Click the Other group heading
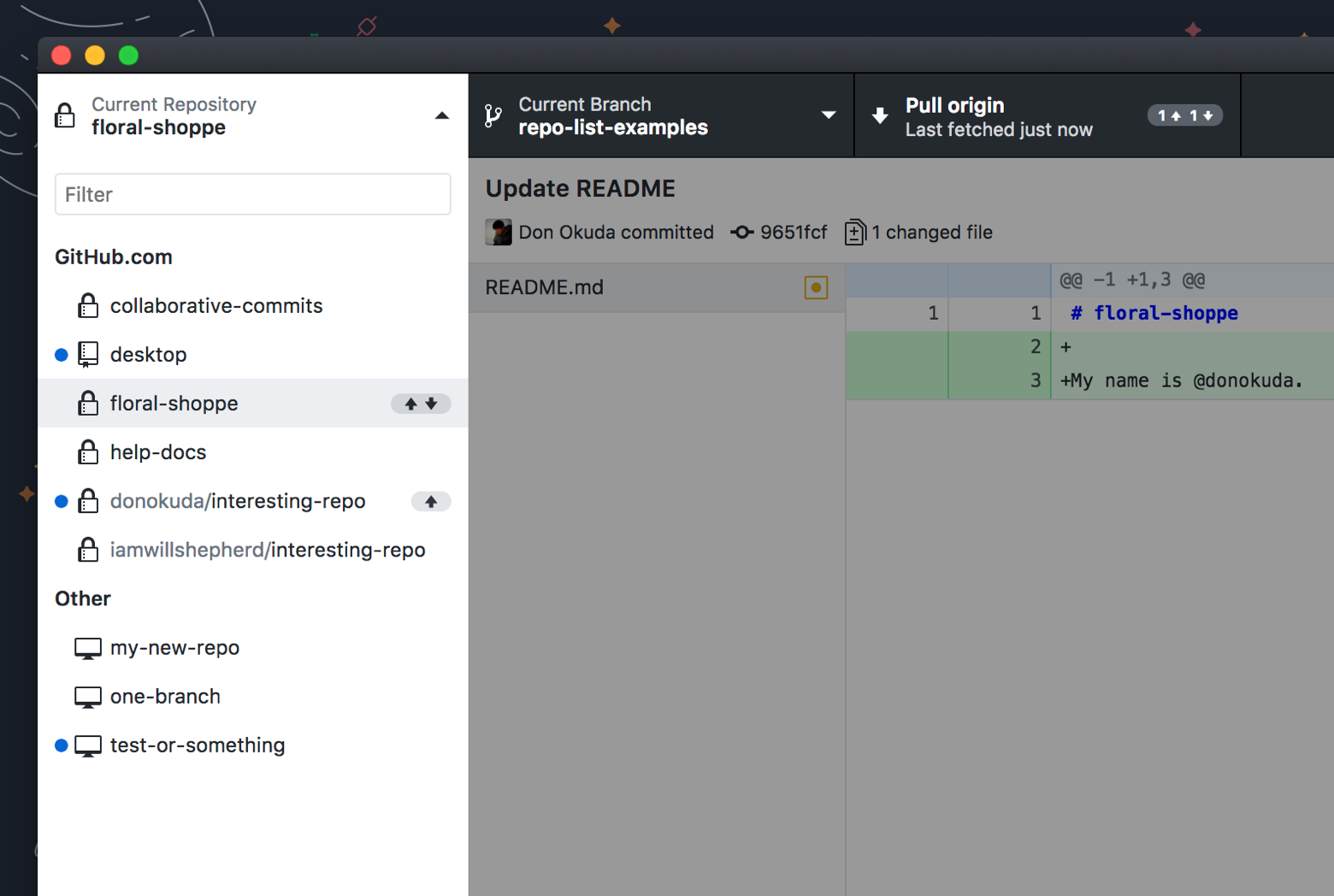1334x896 pixels. point(83,598)
